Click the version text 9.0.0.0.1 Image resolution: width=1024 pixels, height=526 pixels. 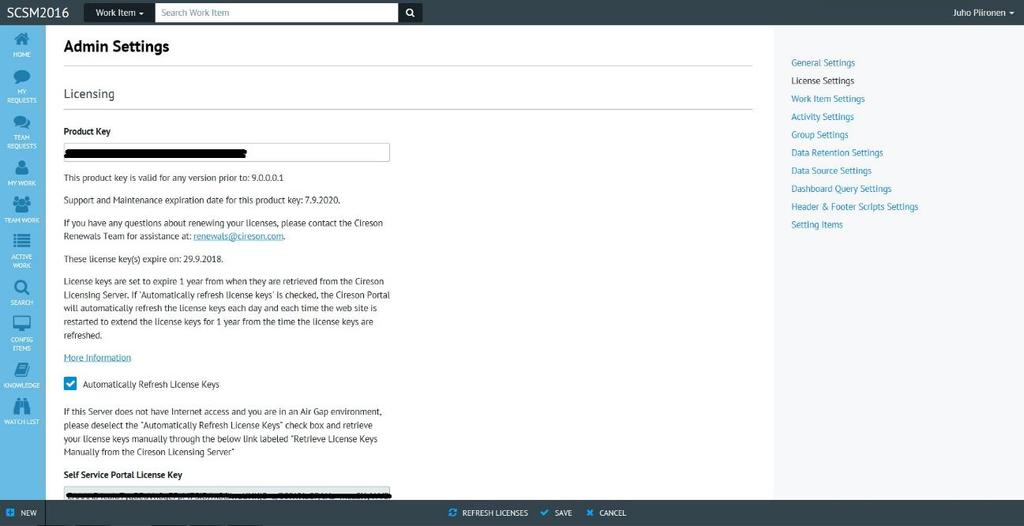[x=268, y=178]
